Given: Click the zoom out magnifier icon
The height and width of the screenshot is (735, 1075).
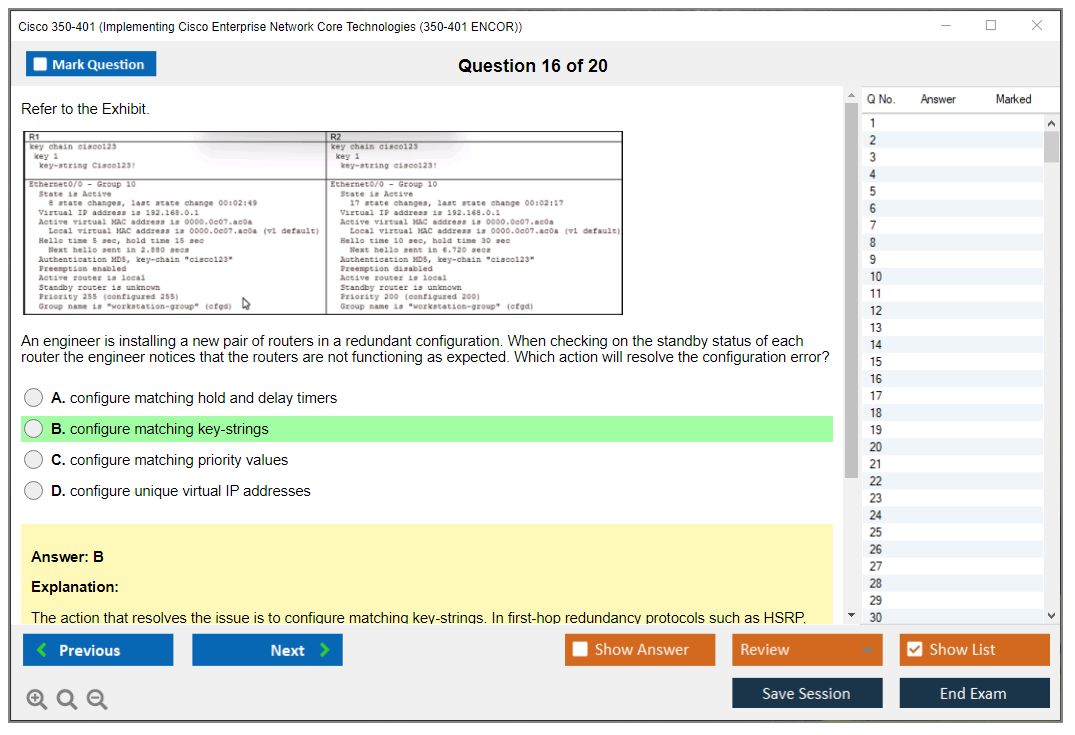Looking at the screenshot, I should (97, 699).
